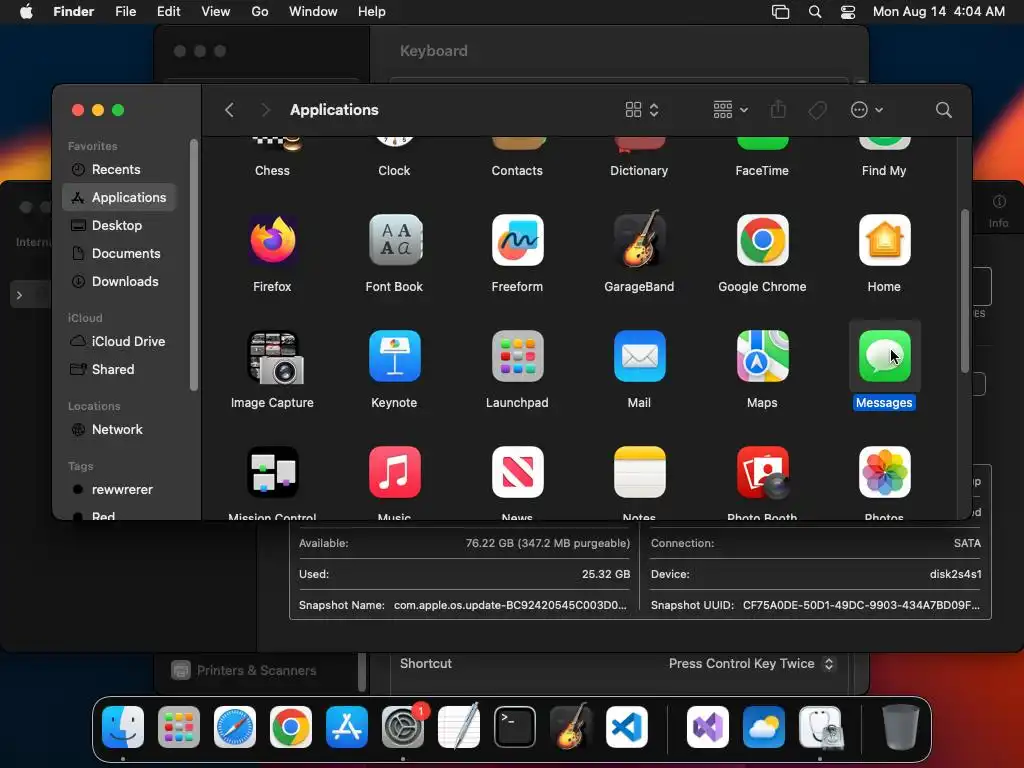Viewport: 1024px width, 768px height.
Task: Open Control Center in menu bar
Action: pyautogui.click(x=848, y=12)
